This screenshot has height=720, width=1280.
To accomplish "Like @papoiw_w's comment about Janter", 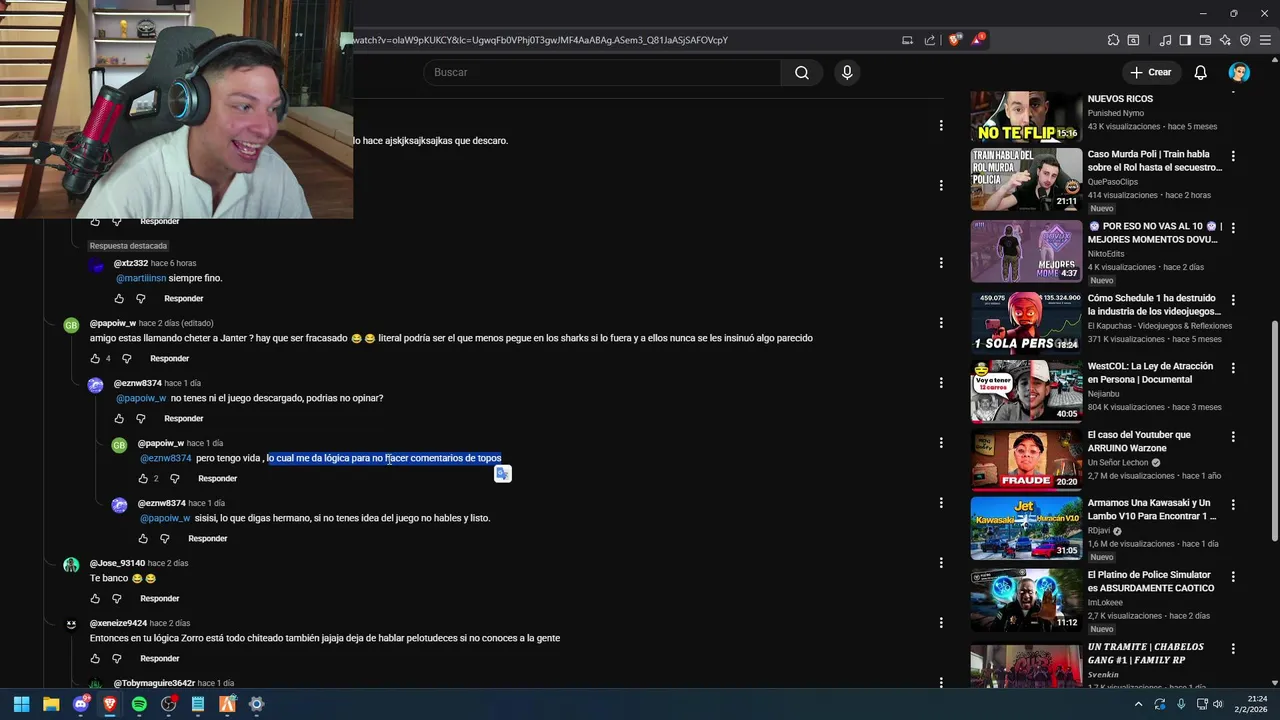I will pos(95,358).
